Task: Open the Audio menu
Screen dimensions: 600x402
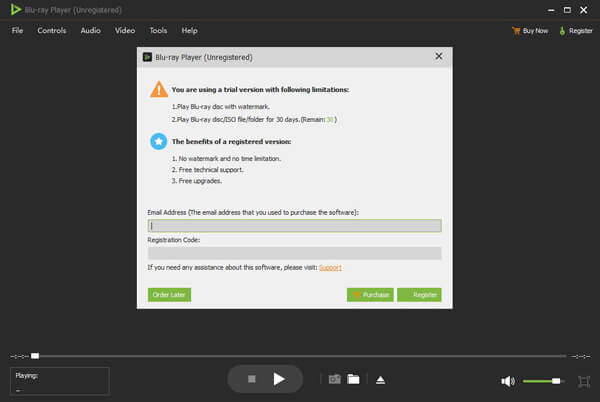Action: [x=90, y=31]
